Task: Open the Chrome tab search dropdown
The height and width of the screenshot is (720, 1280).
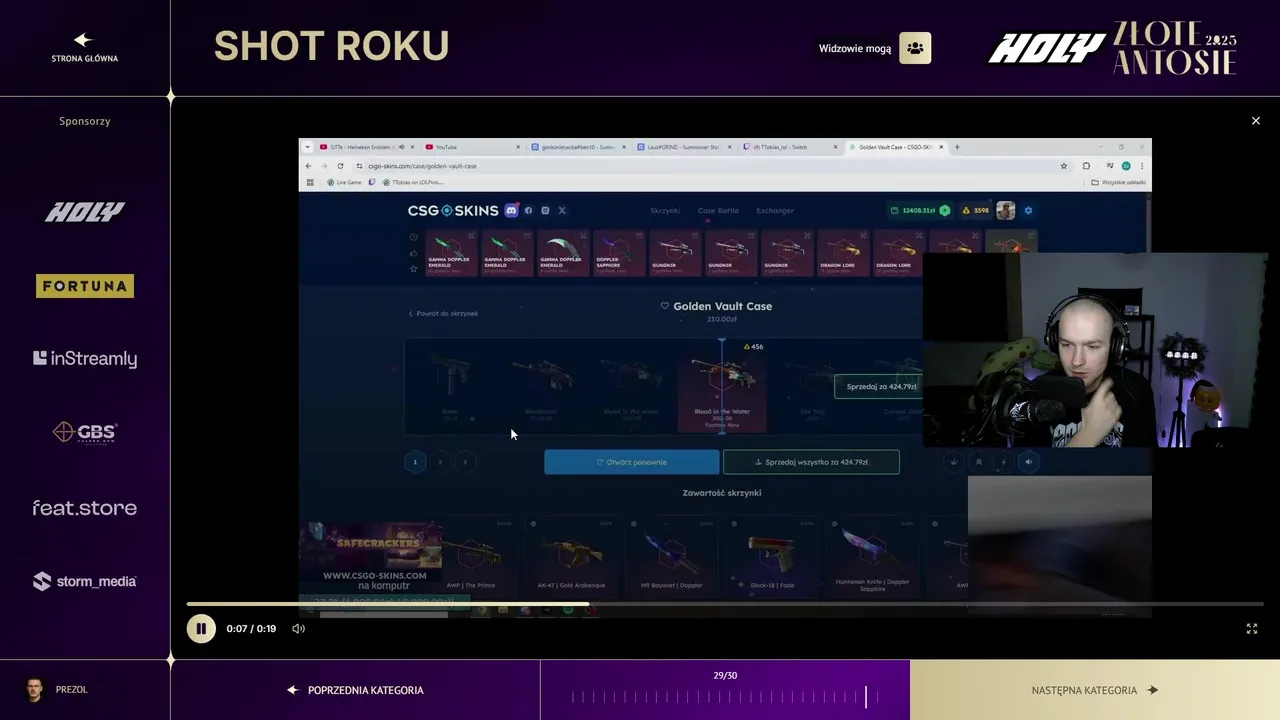Action: (307, 147)
